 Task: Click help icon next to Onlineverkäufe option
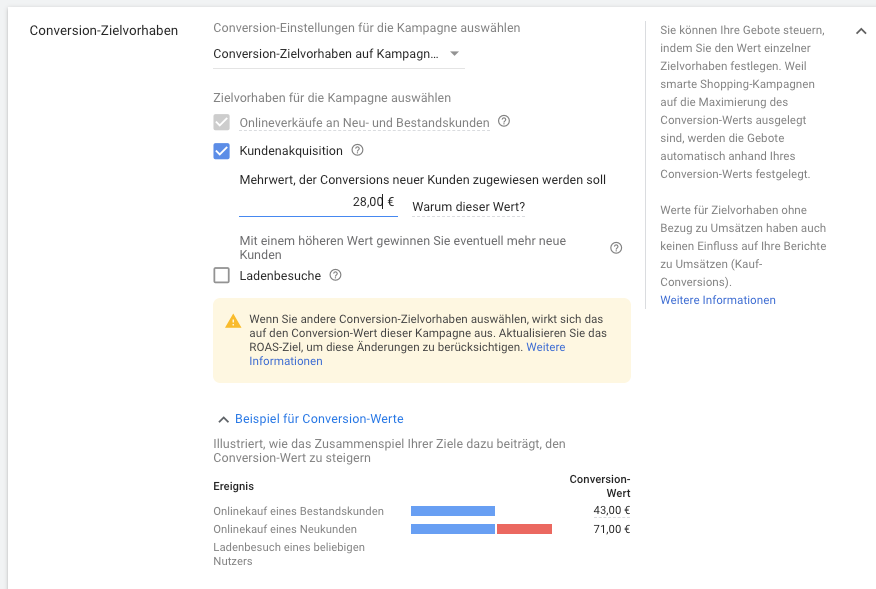click(x=504, y=122)
